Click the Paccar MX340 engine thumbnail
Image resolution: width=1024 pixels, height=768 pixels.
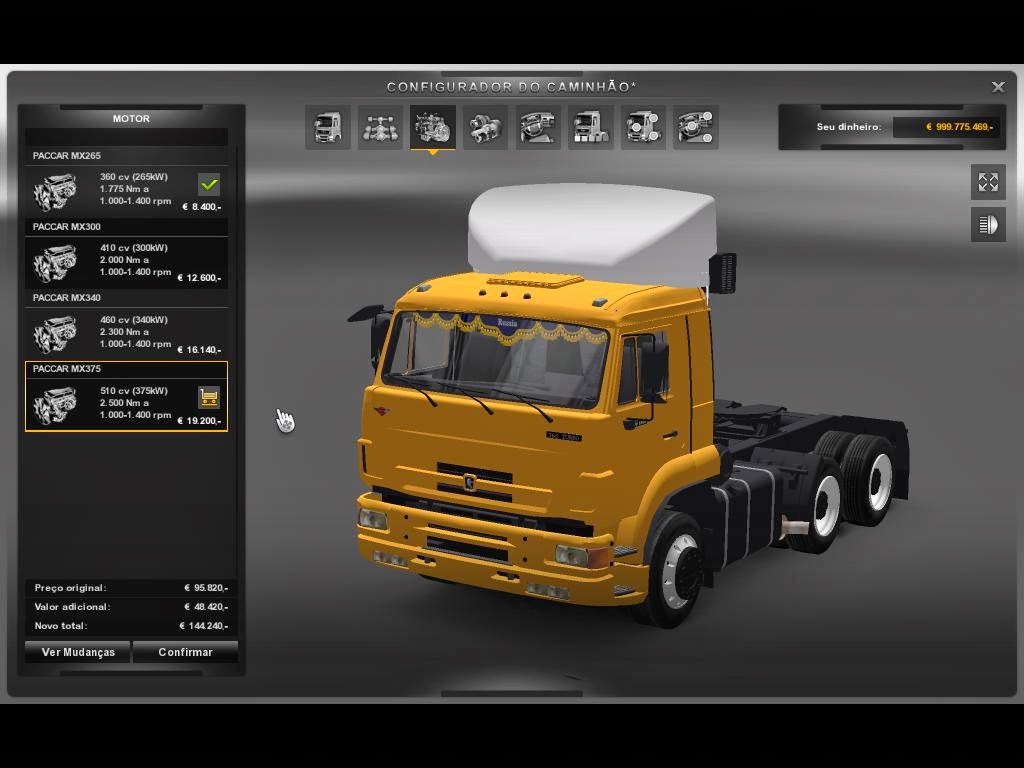(x=56, y=334)
